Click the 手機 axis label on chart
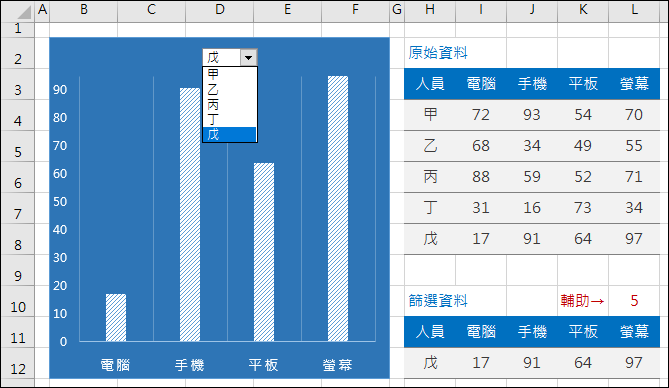669x388 pixels. click(189, 365)
